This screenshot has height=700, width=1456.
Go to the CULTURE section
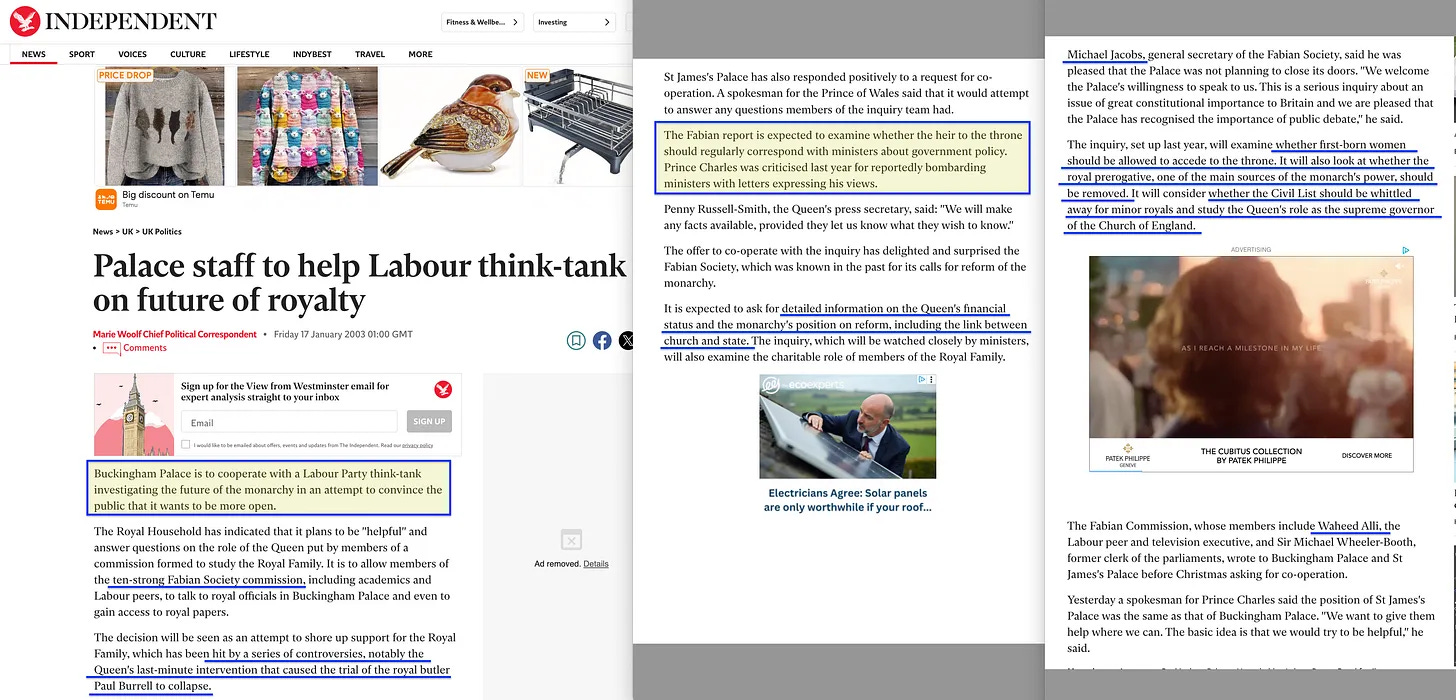(x=188, y=54)
